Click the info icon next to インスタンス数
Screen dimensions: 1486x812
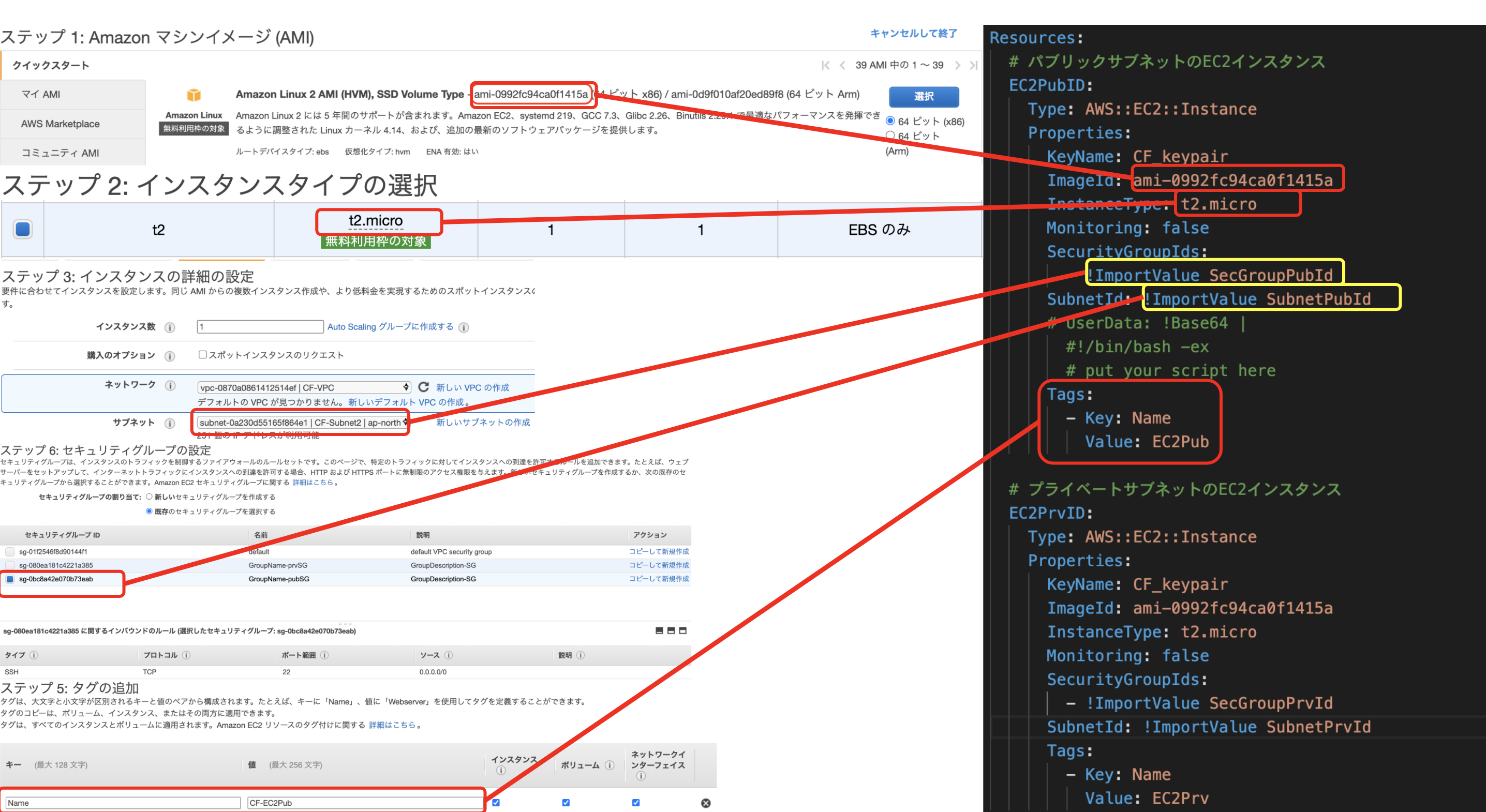coord(170,326)
